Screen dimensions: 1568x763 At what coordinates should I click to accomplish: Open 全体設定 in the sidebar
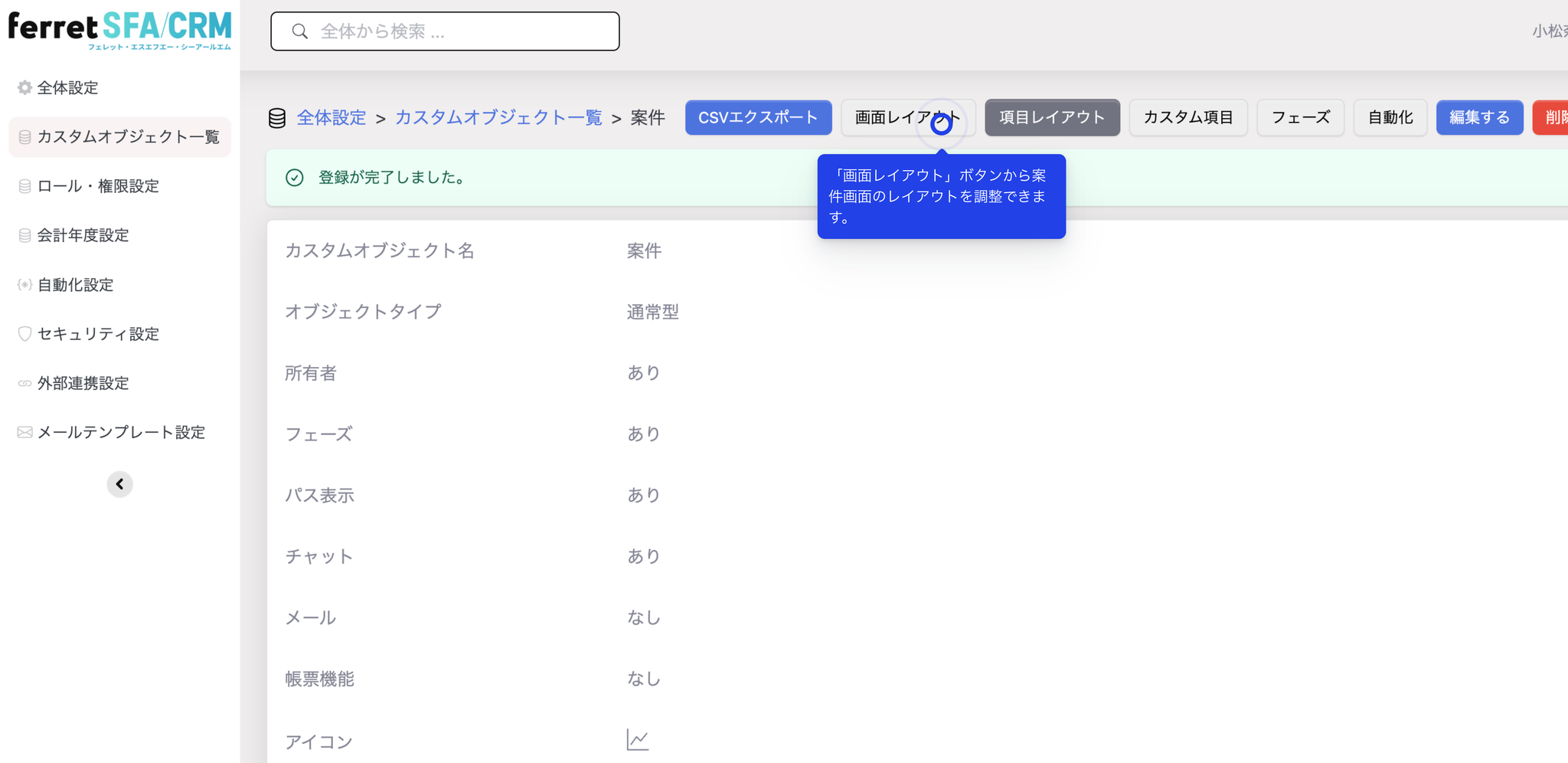tap(119, 87)
